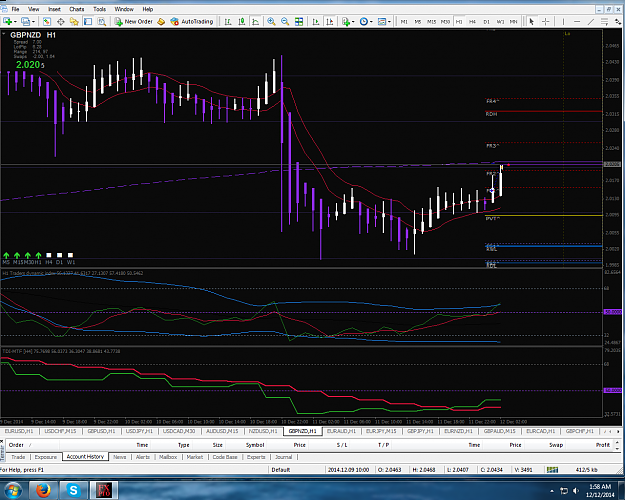Open periods clock dropdown
The width and height of the screenshot is (625, 500).
pyautogui.click(x=366, y=22)
